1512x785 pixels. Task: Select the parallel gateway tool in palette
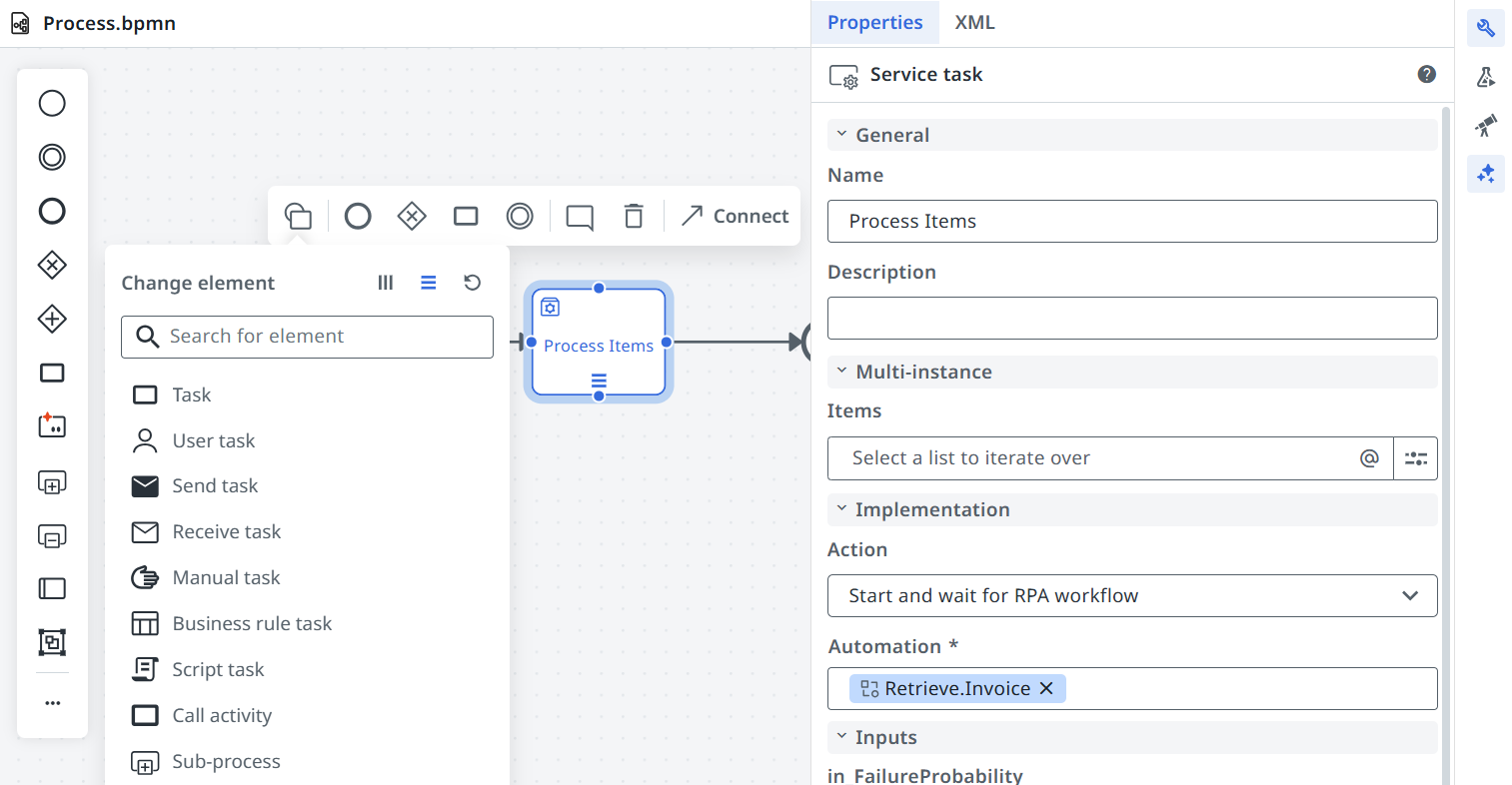click(x=52, y=319)
